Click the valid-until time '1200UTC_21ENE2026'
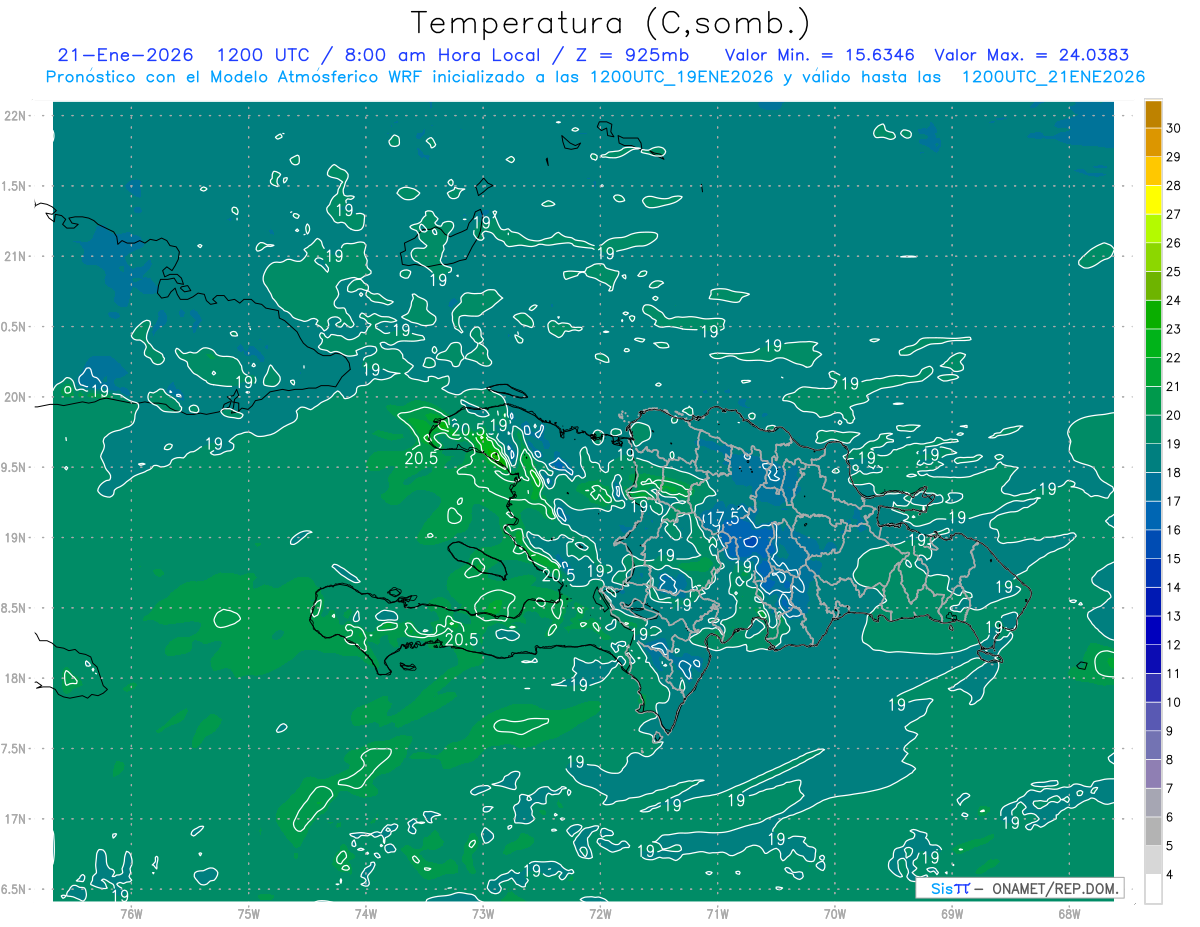This screenshot has height=927, width=1200. tap(1053, 77)
